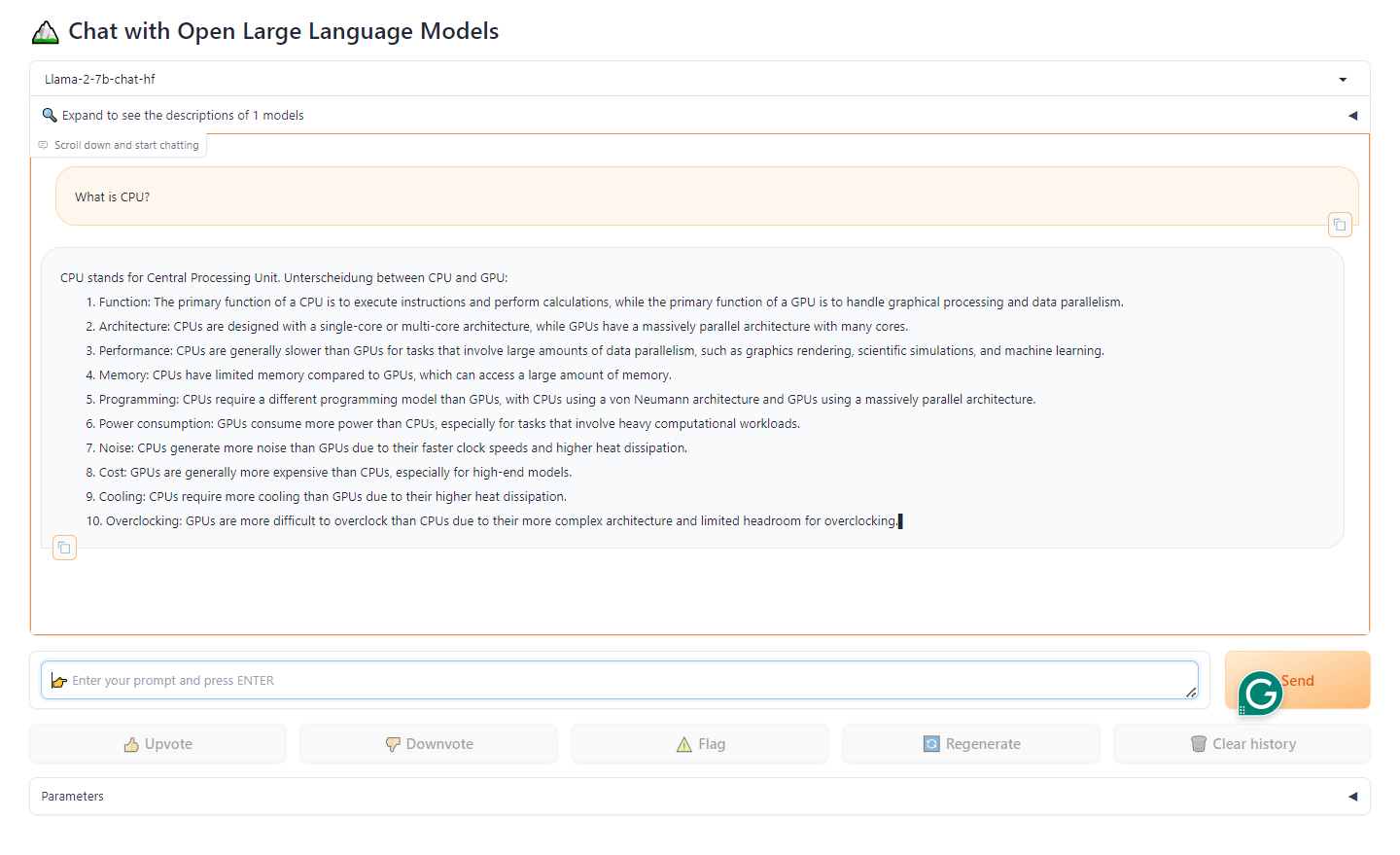The width and height of the screenshot is (1400, 855).
Task: Click list item 3 about Performance
Action: pos(595,351)
